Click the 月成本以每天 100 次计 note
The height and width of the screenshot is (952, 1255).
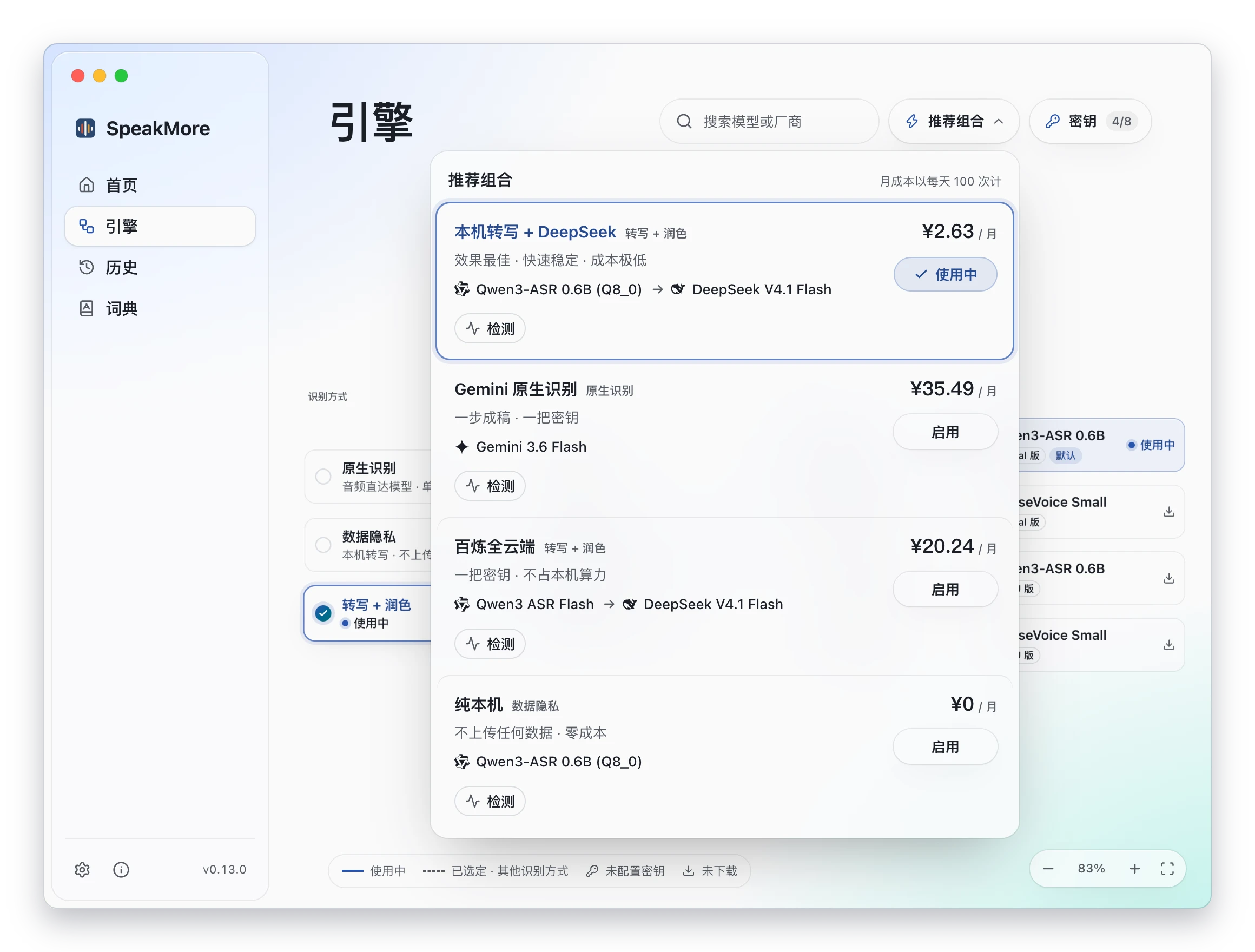point(940,182)
